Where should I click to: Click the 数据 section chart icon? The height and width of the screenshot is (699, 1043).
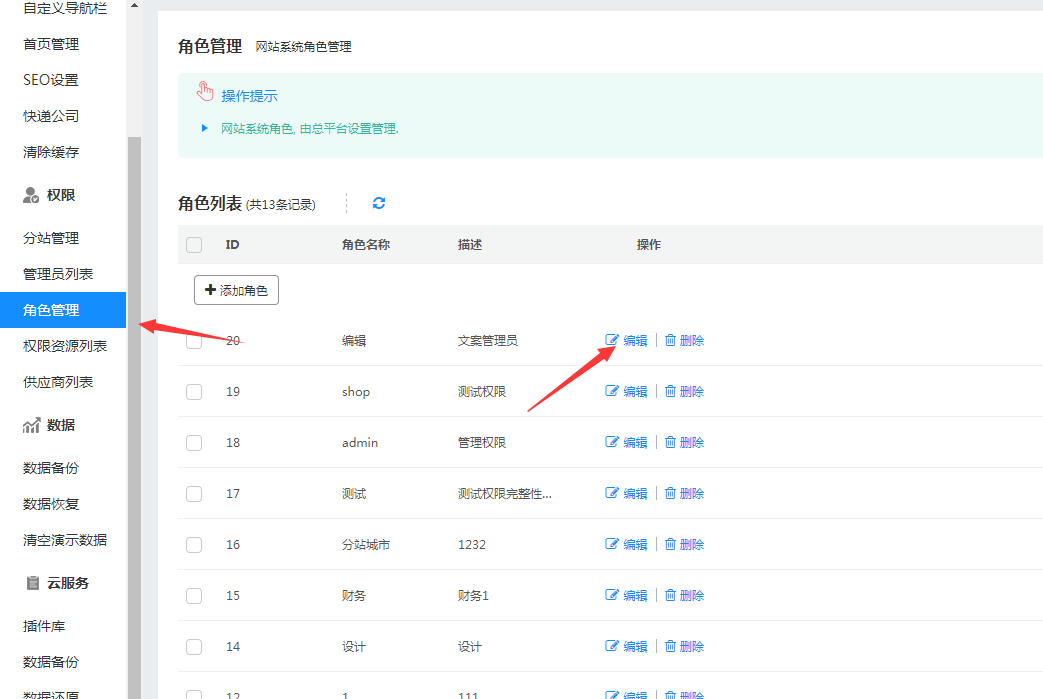tap(31, 426)
